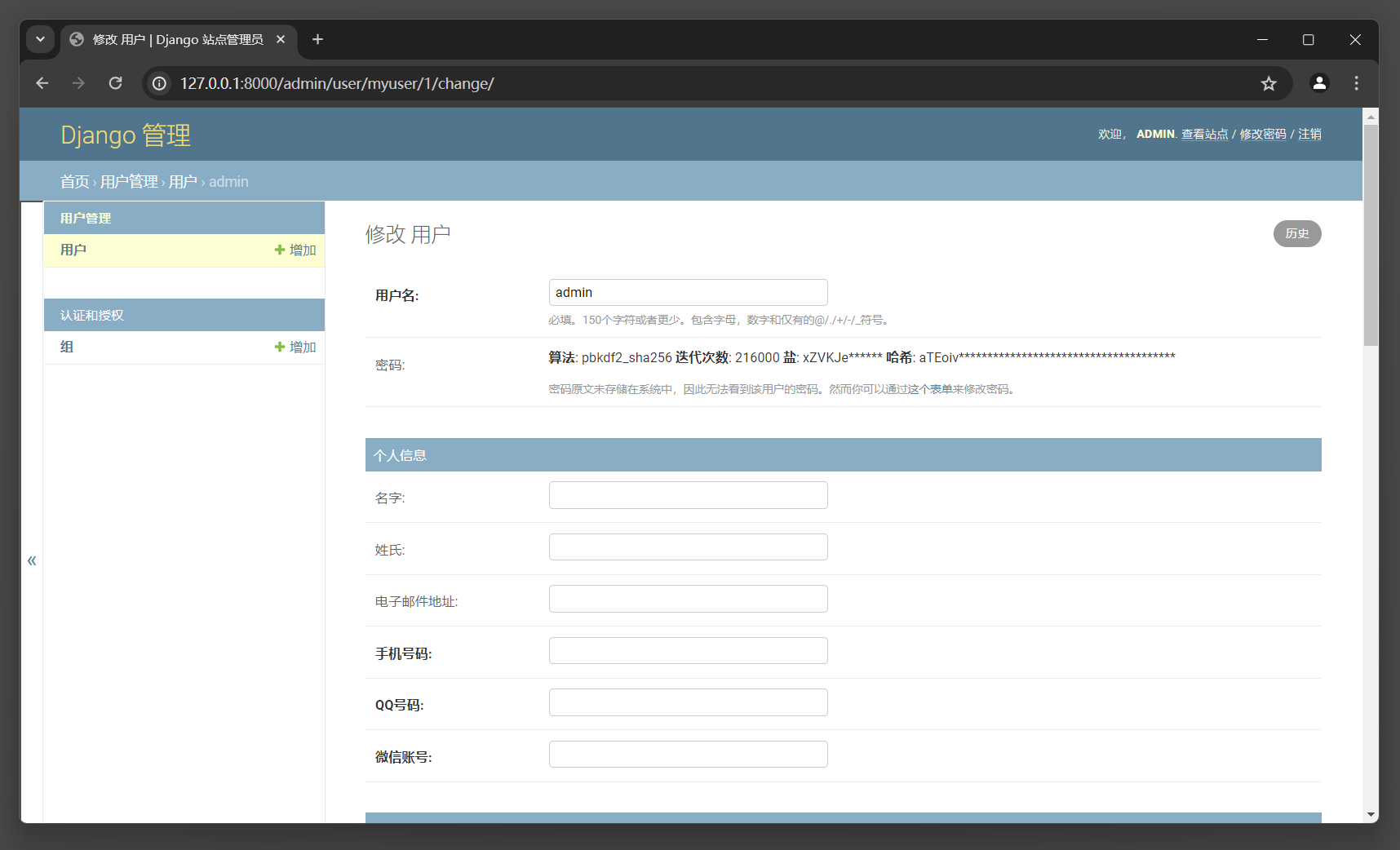
Task: Minimize the browser window
Action: tap(1262, 39)
